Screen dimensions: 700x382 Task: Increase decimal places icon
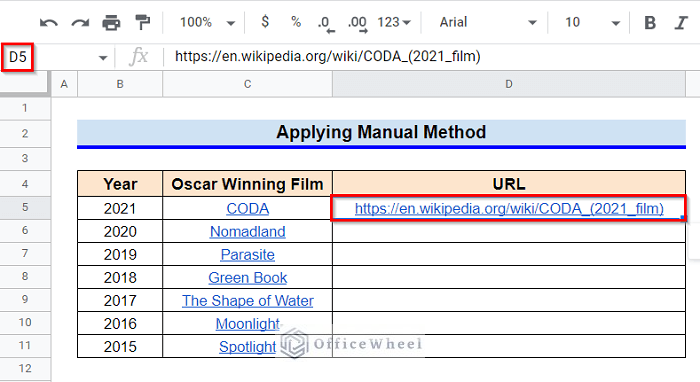pyautogui.click(x=358, y=24)
